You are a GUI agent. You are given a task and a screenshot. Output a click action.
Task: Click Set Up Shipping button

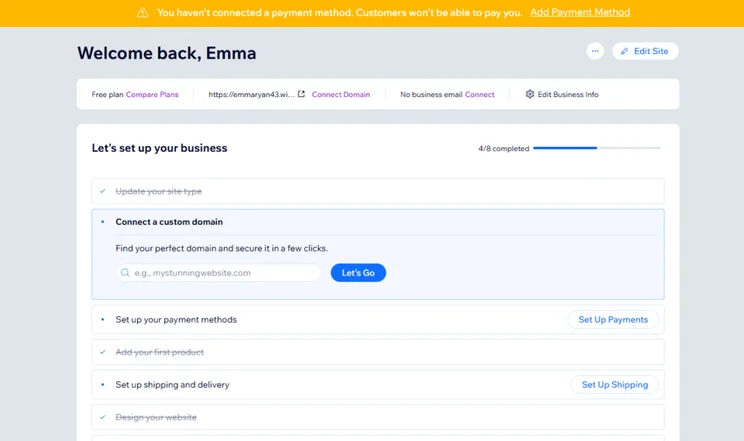(x=615, y=385)
